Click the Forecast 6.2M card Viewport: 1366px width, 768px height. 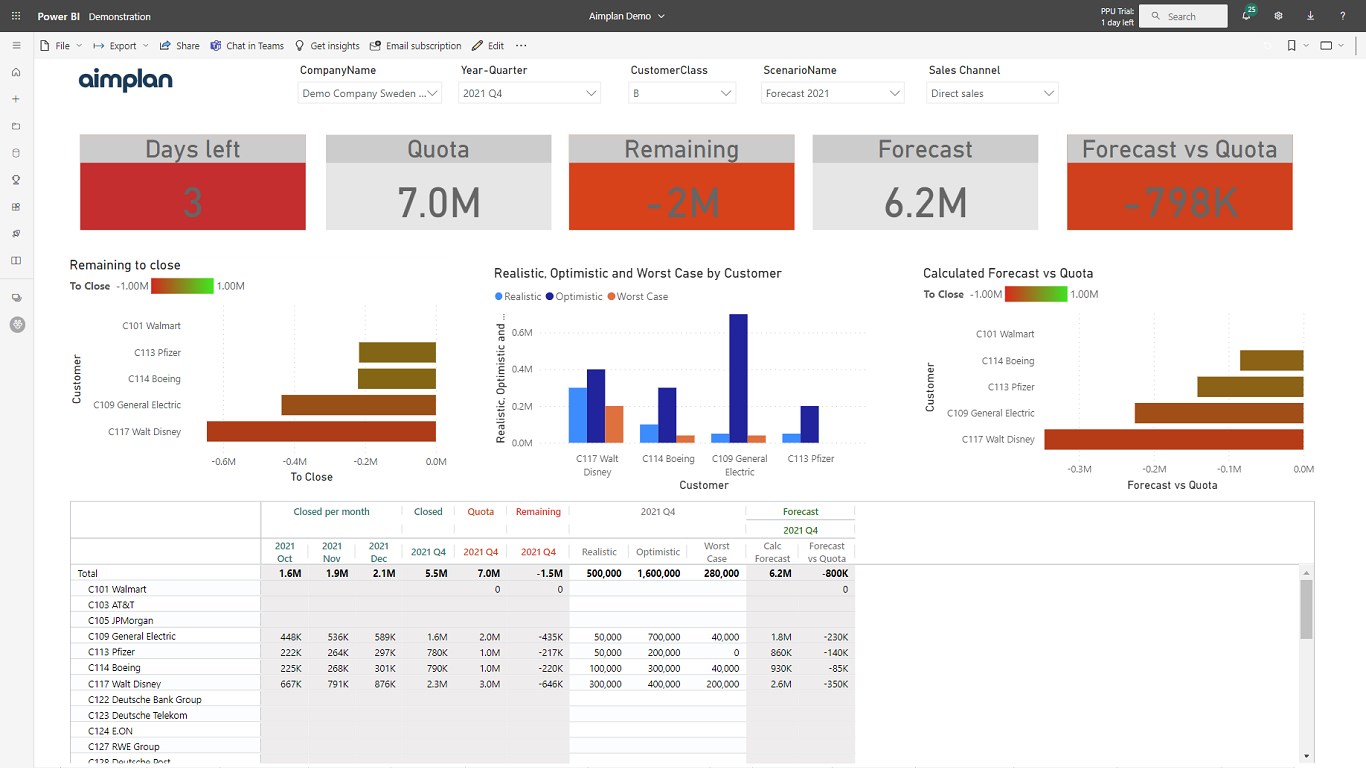(925, 183)
